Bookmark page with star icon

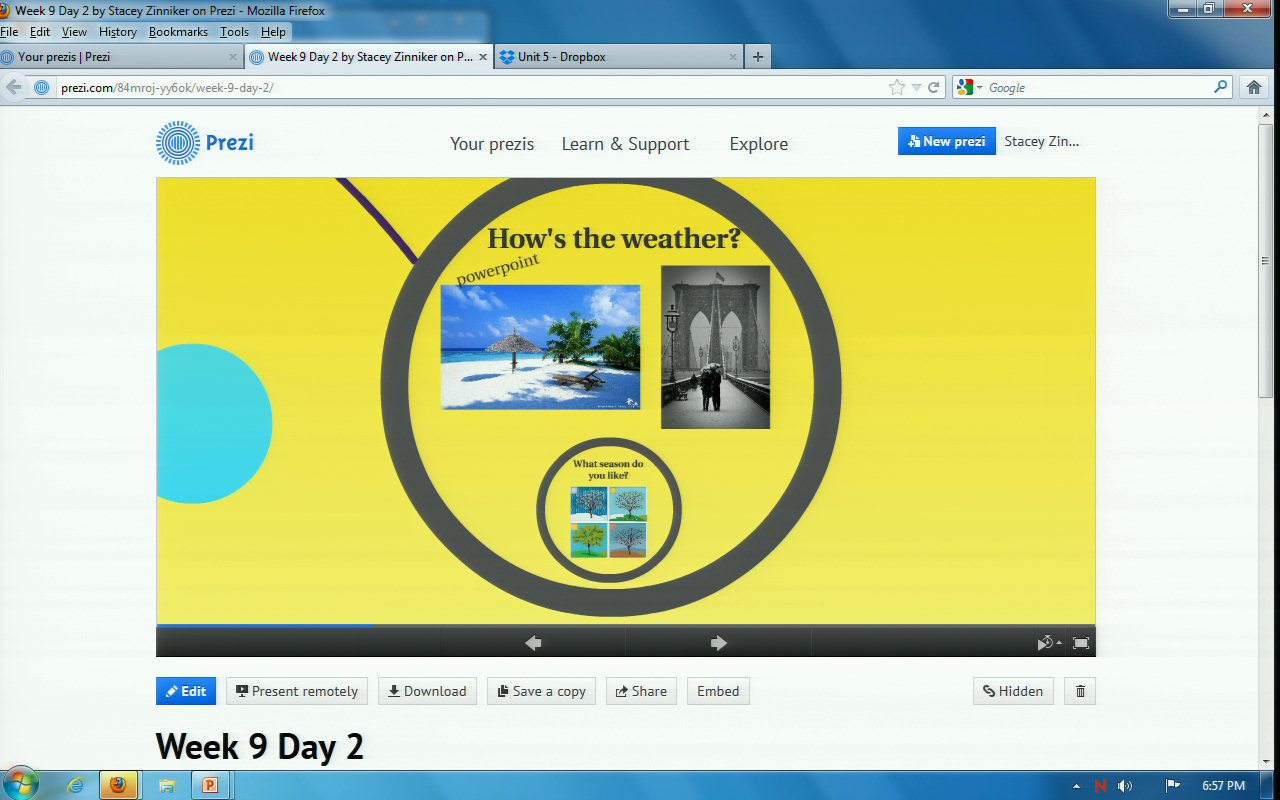897,88
